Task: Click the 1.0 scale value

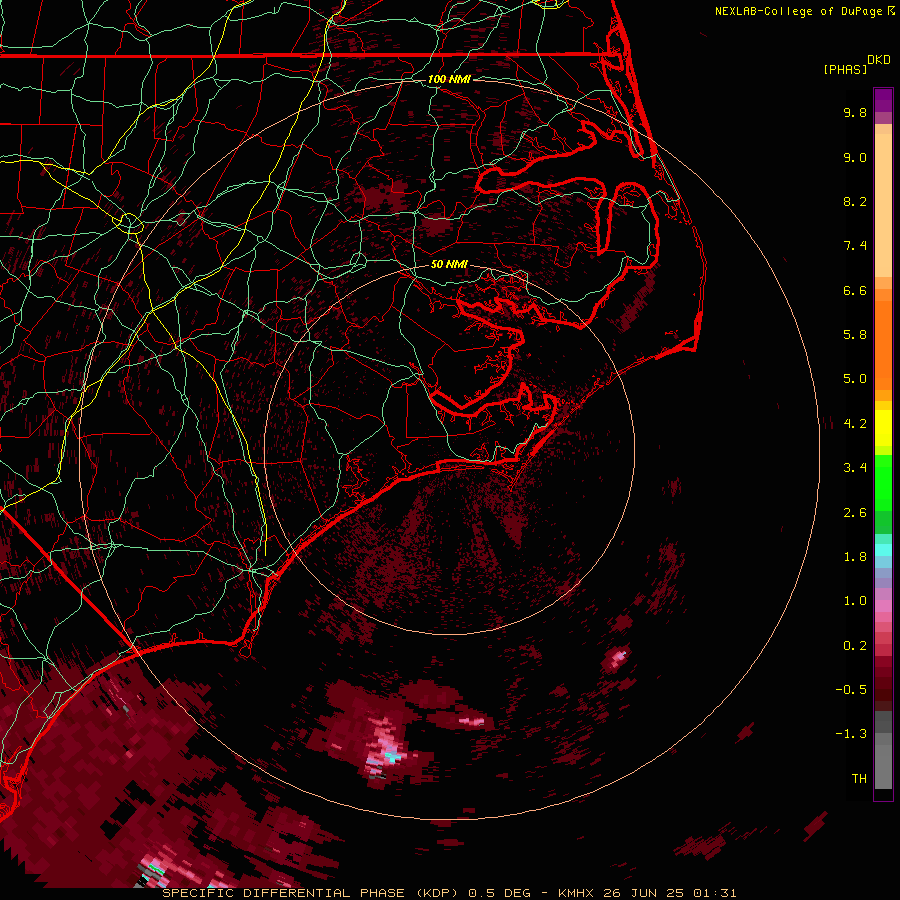Action: pyautogui.click(x=855, y=601)
